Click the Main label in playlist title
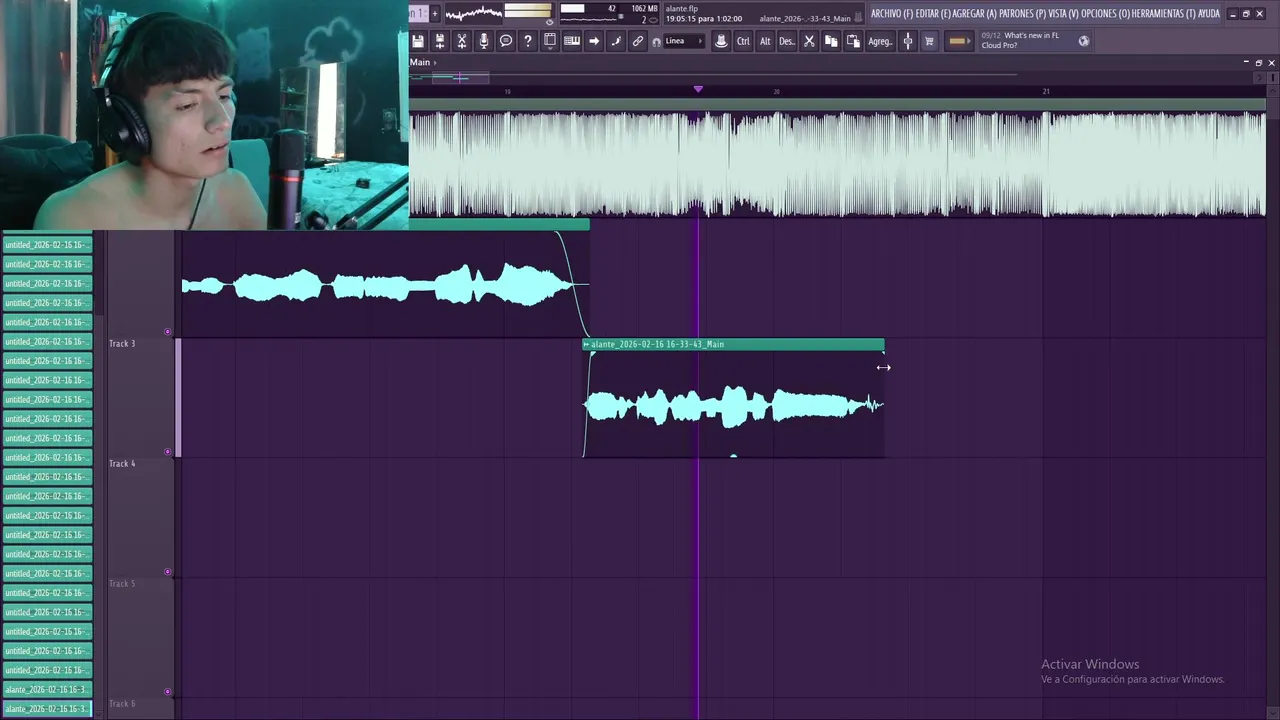Viewport: 1280px width, 720px height. (x=419, y=63)
